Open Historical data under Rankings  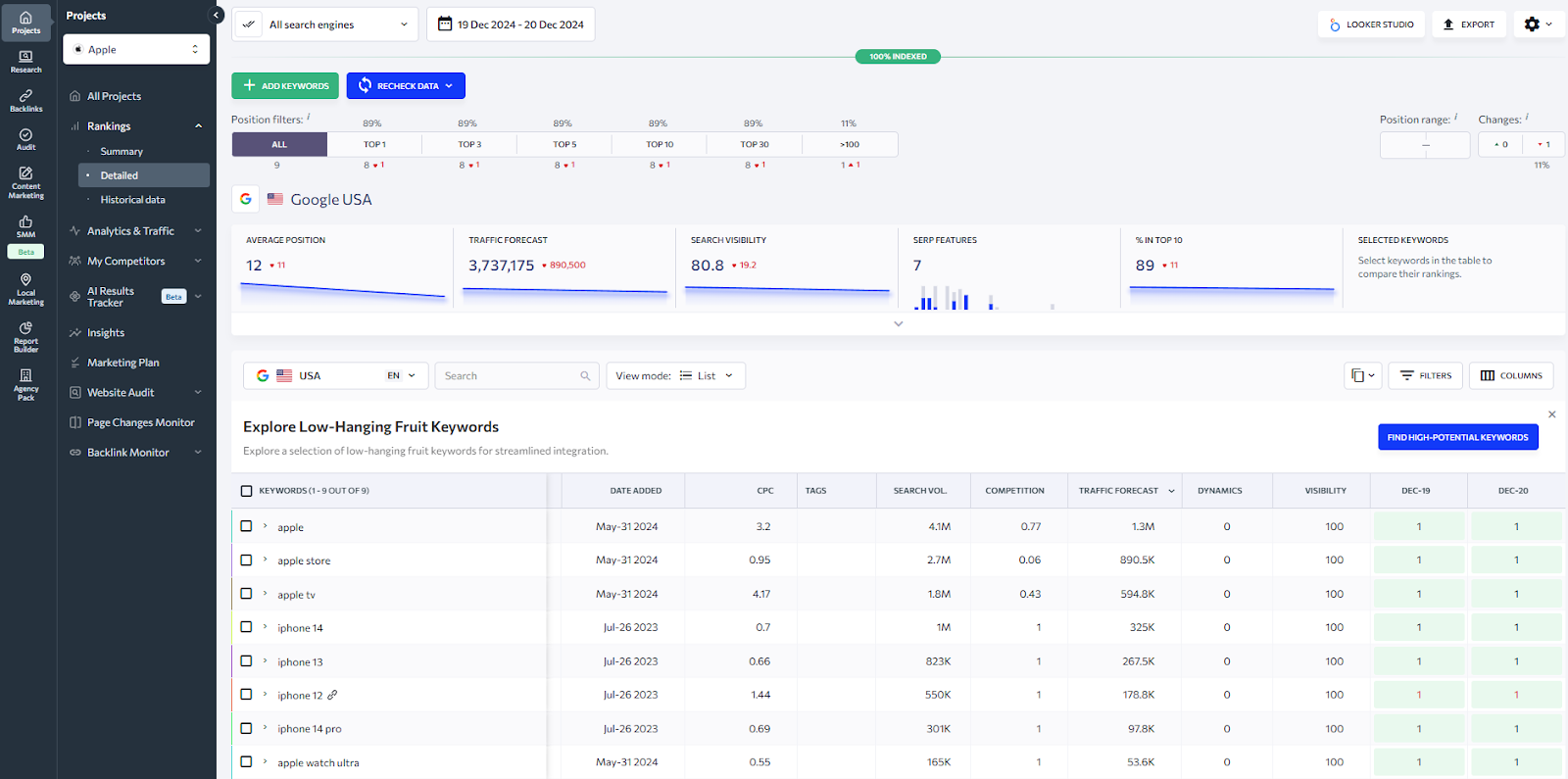tap(132, 200)
